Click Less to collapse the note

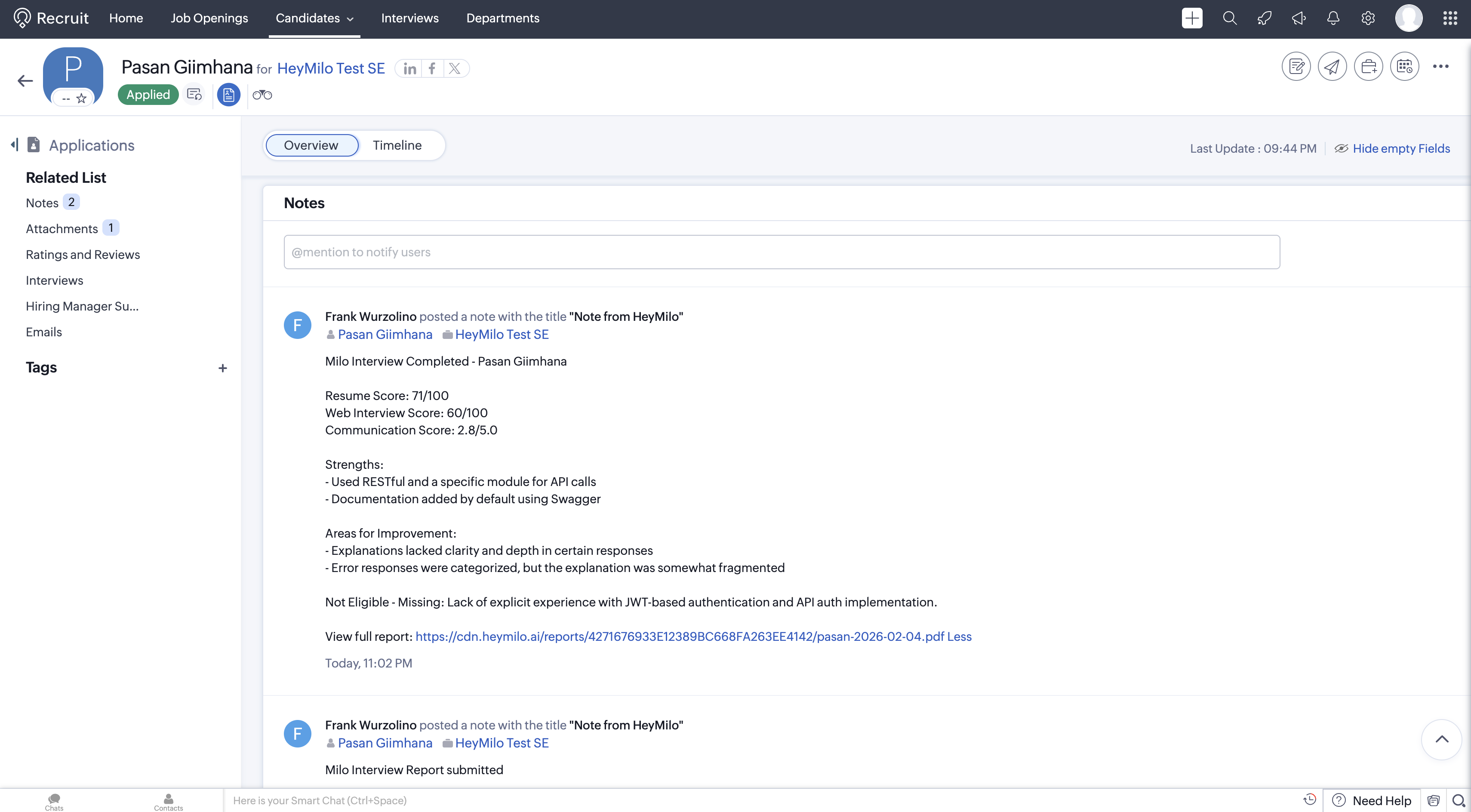(959, 636)
